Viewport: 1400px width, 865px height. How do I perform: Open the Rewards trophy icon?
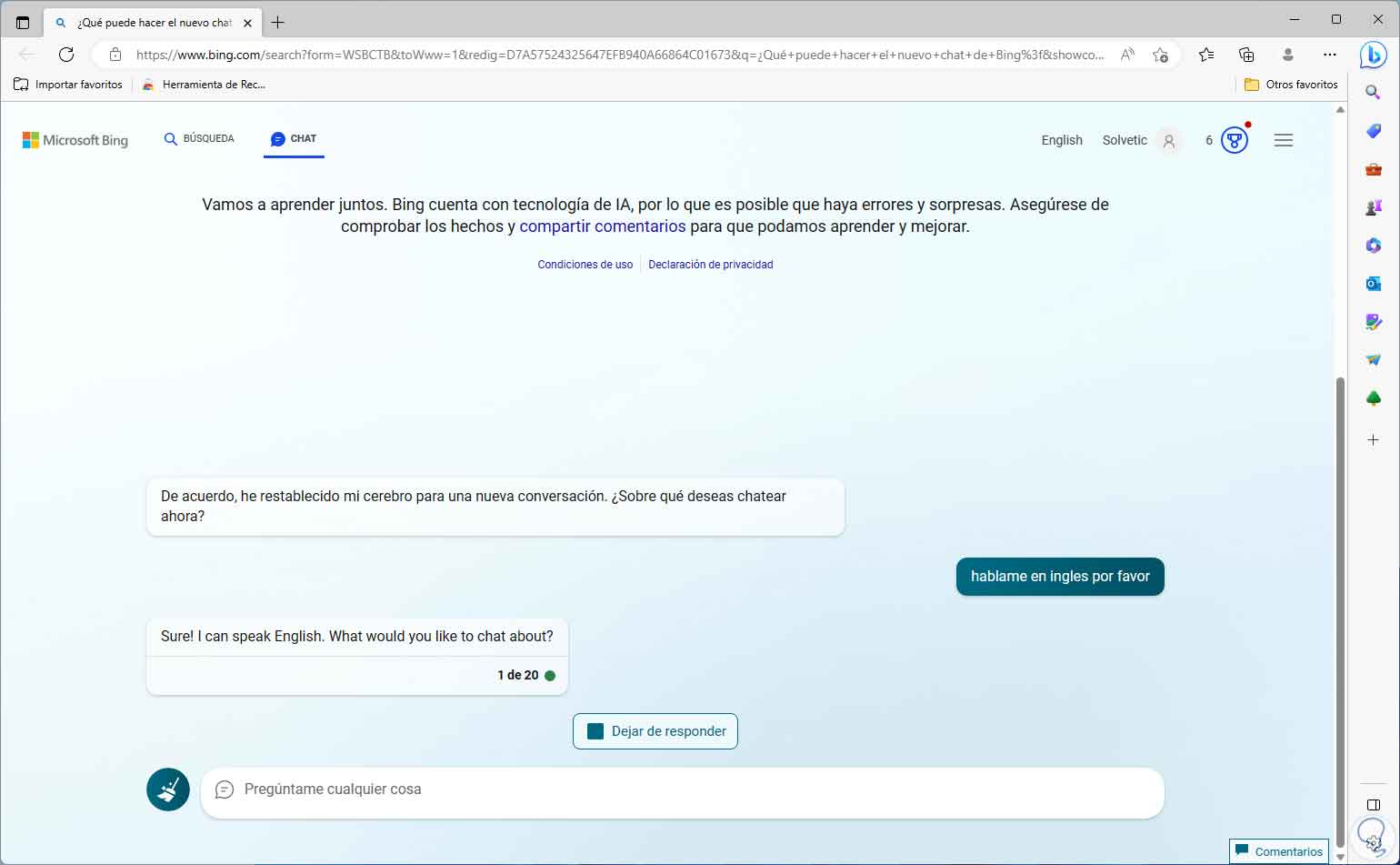pyautogui.click(x=1234, y=140)
